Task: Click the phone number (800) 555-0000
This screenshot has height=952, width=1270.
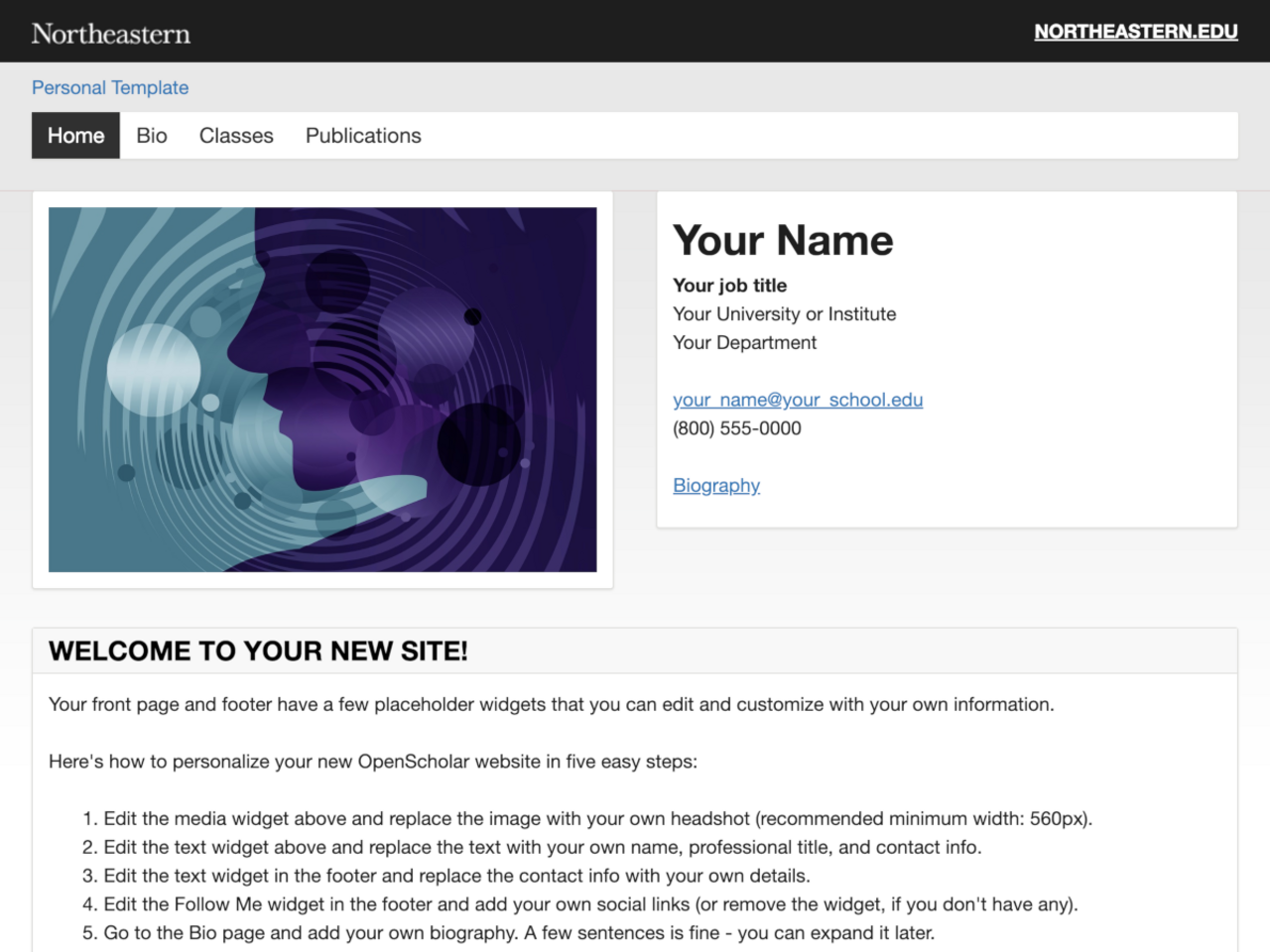Action: [x=736, y=427]
